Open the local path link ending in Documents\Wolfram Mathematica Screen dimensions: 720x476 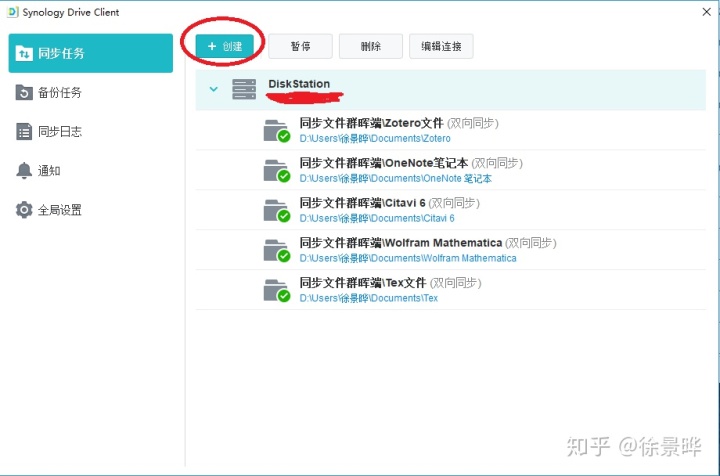click(408, 258)
